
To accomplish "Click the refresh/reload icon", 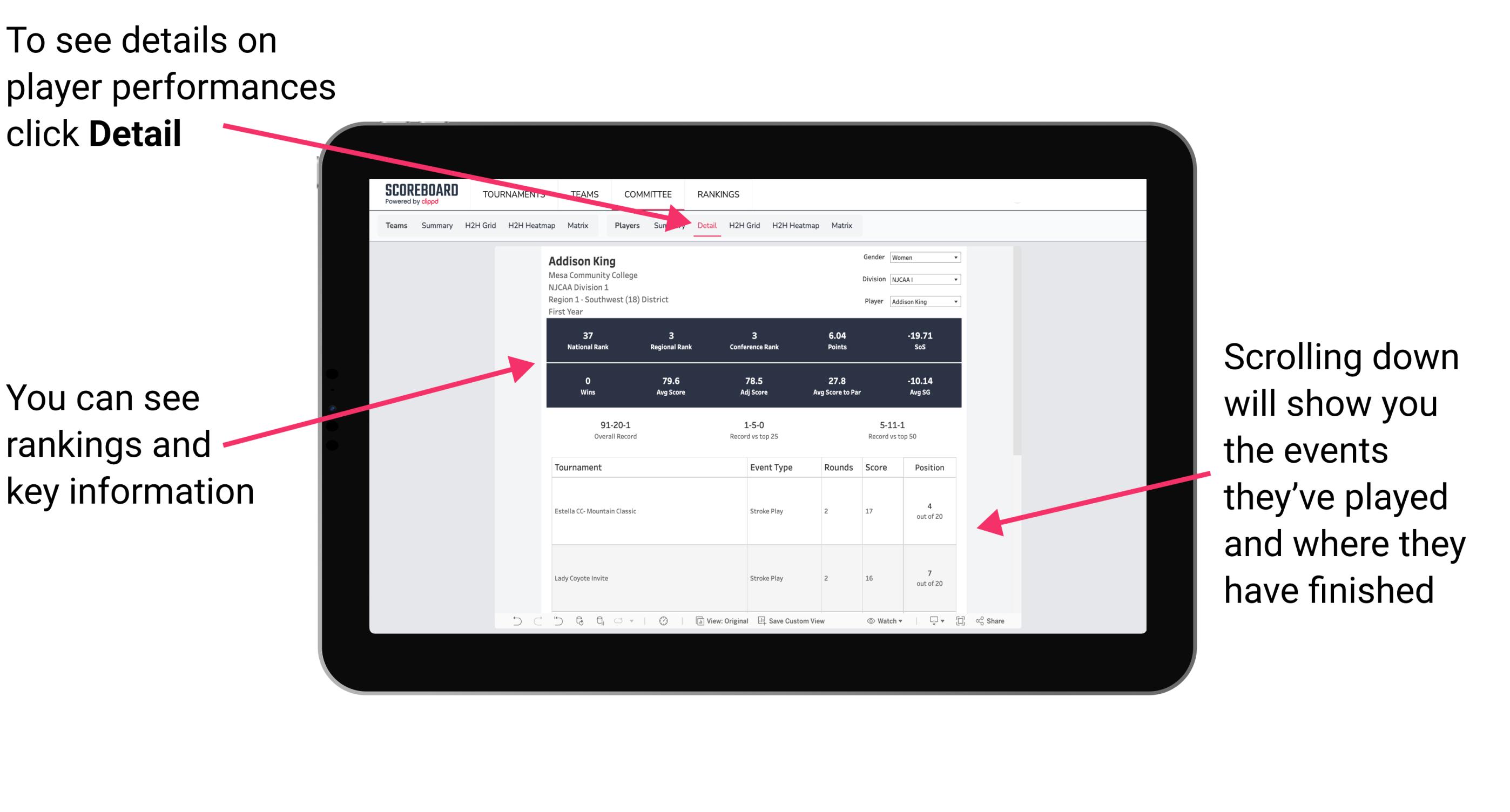I will (578, 622).
